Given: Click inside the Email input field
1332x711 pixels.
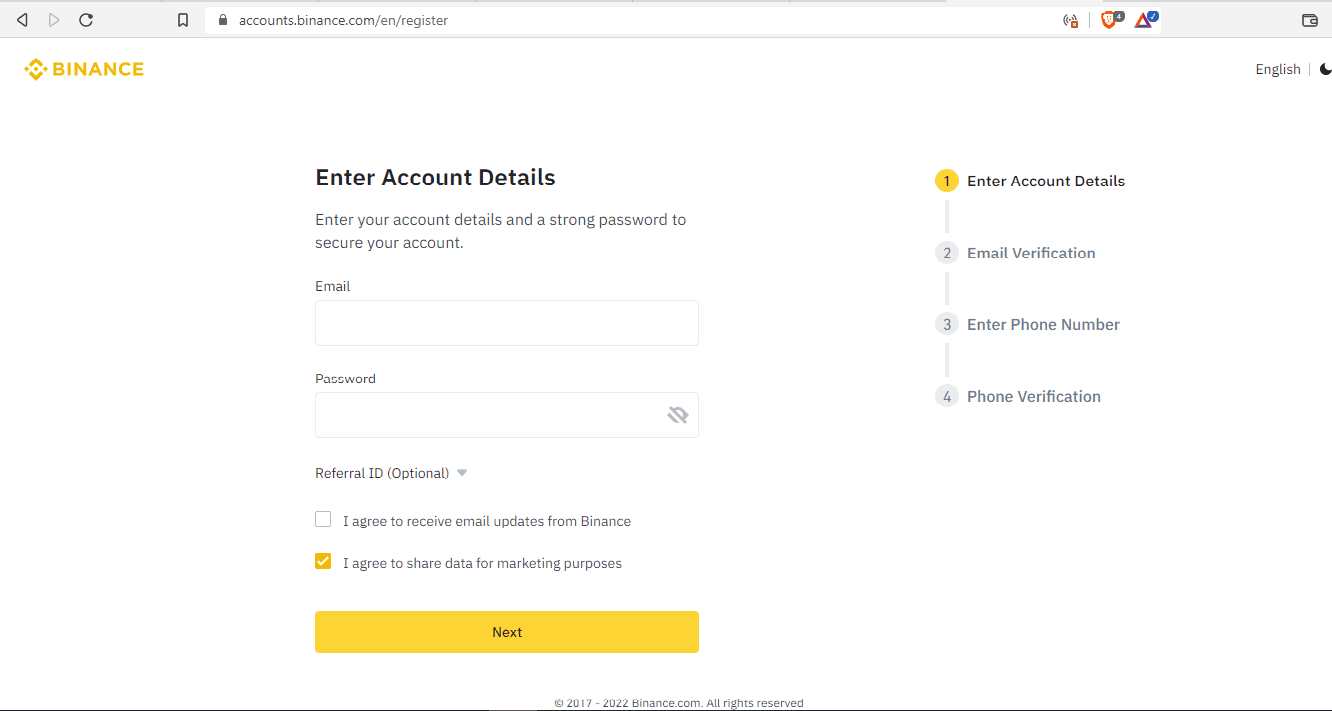Looking at the screenshot, I should [506, 323].
